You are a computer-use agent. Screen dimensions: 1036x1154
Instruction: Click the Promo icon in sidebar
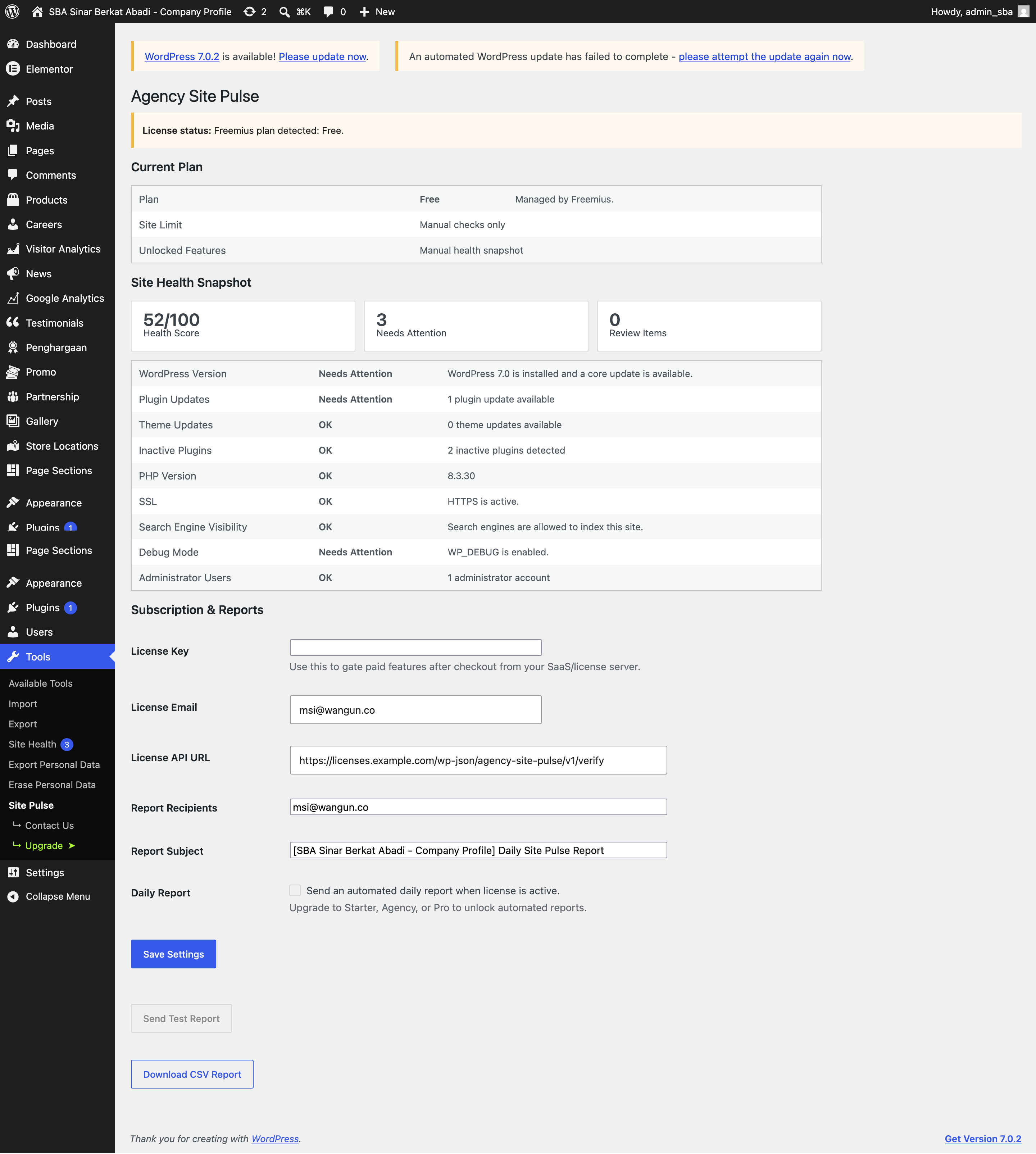[x=13, y=372]
